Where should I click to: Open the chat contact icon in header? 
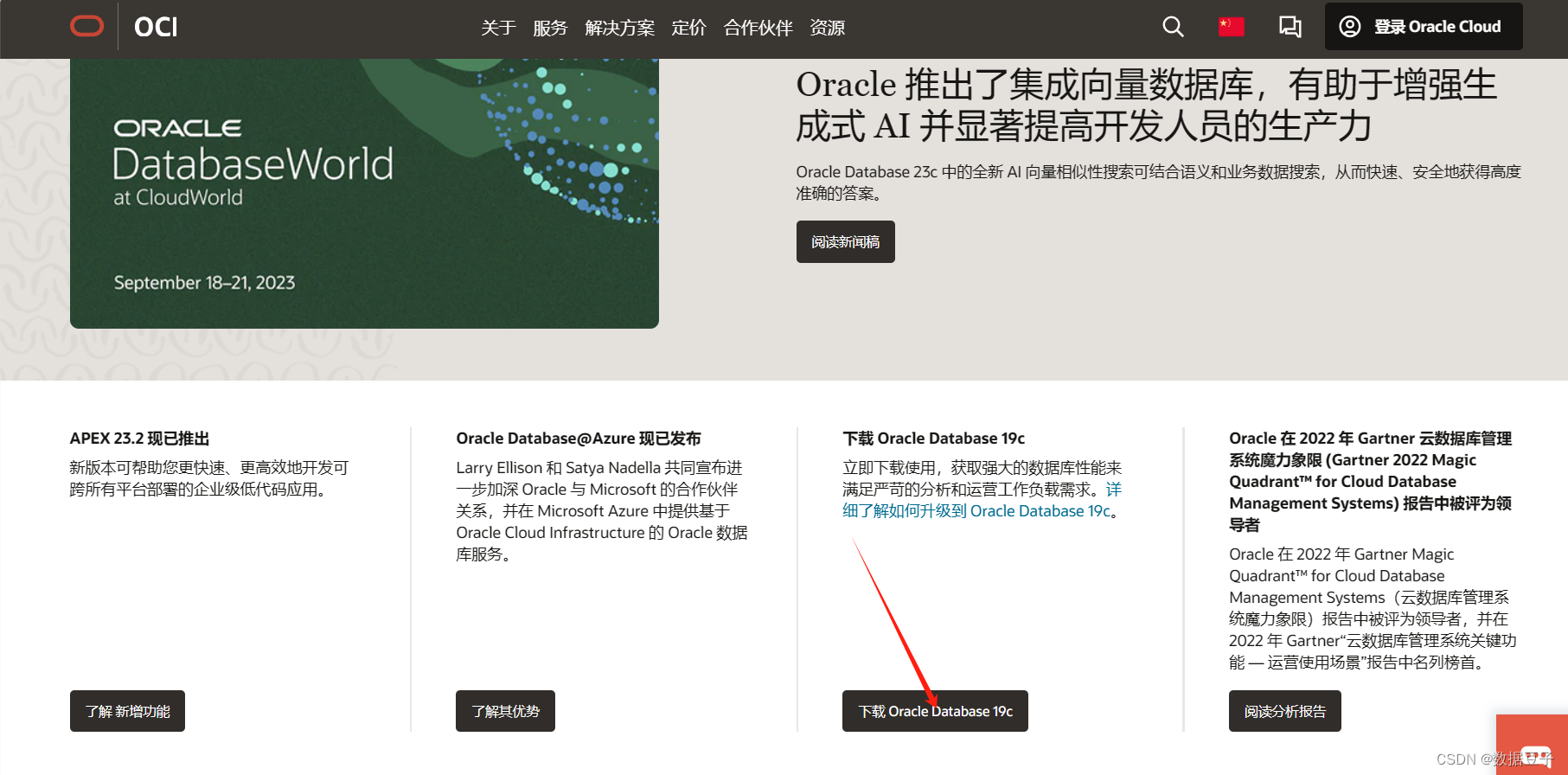click(x=1290, y=27)
